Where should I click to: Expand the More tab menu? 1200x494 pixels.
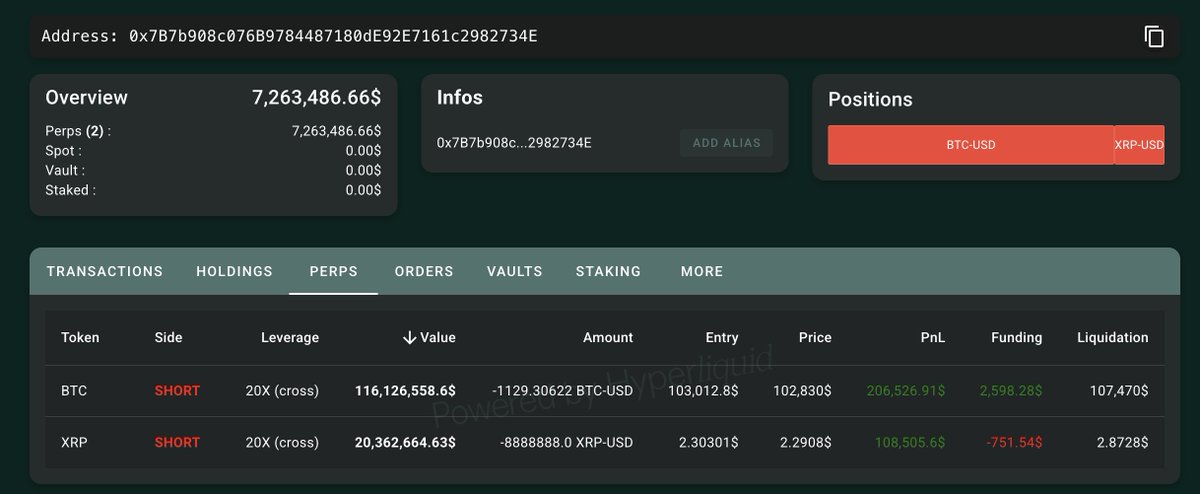point(702,271)
